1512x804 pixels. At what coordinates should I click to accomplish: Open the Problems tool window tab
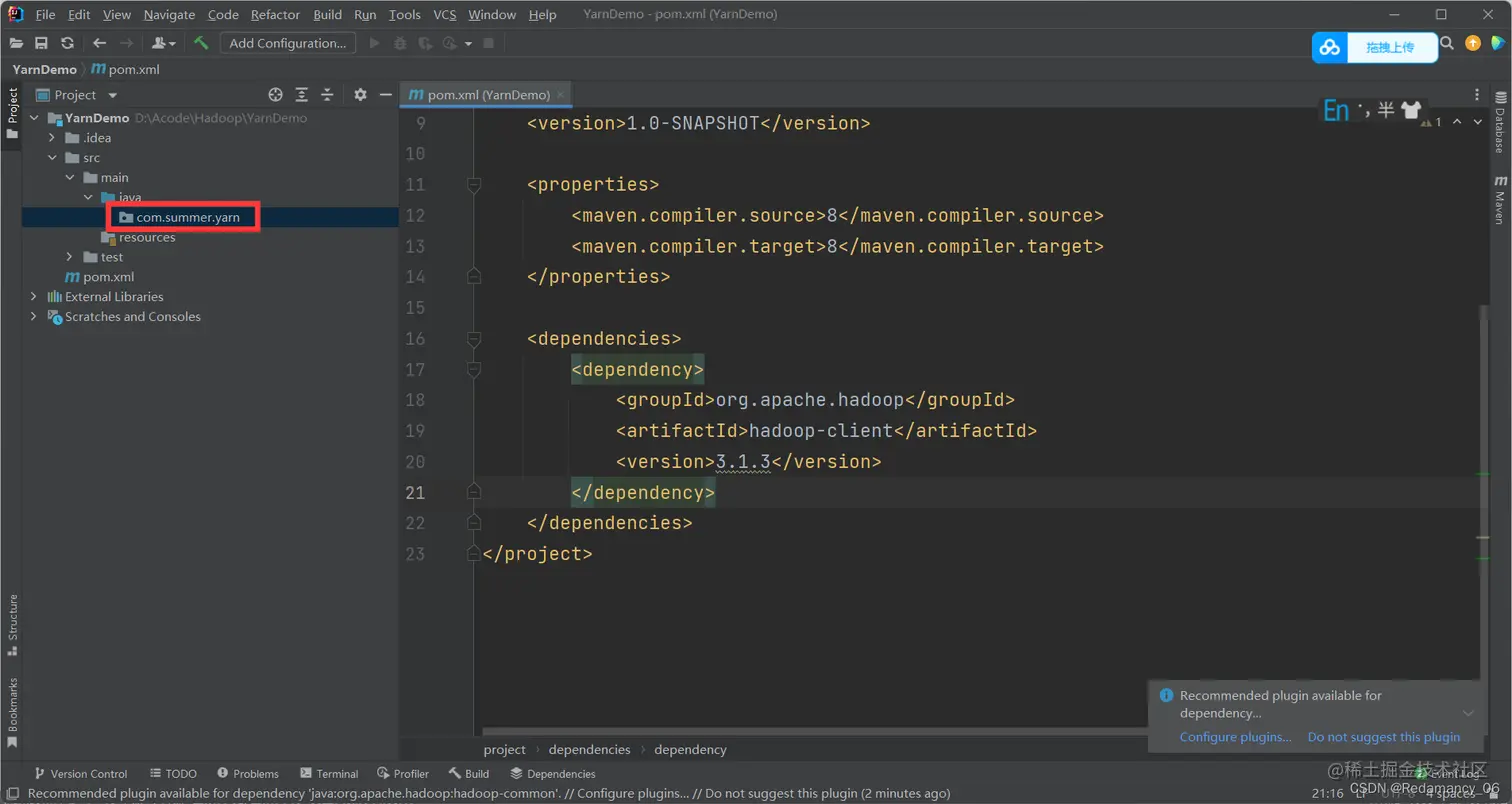[246, 773]
